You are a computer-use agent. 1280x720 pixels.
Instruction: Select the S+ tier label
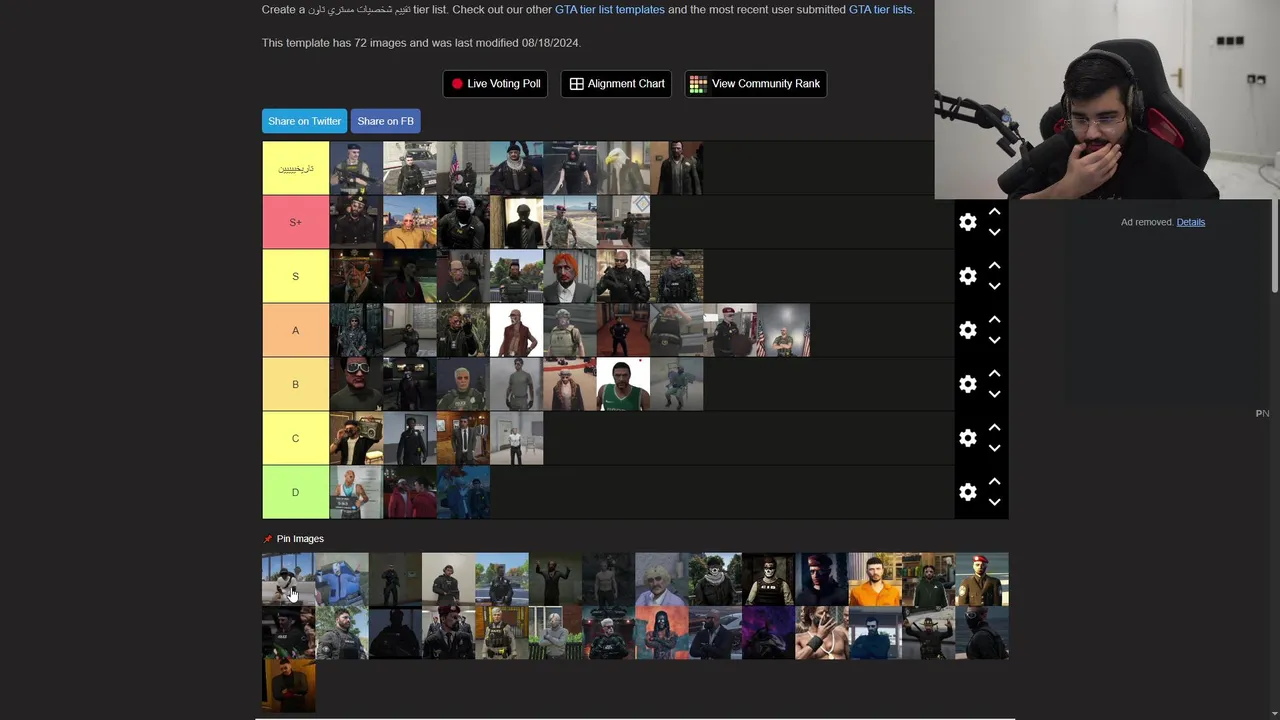pos(295,222)
